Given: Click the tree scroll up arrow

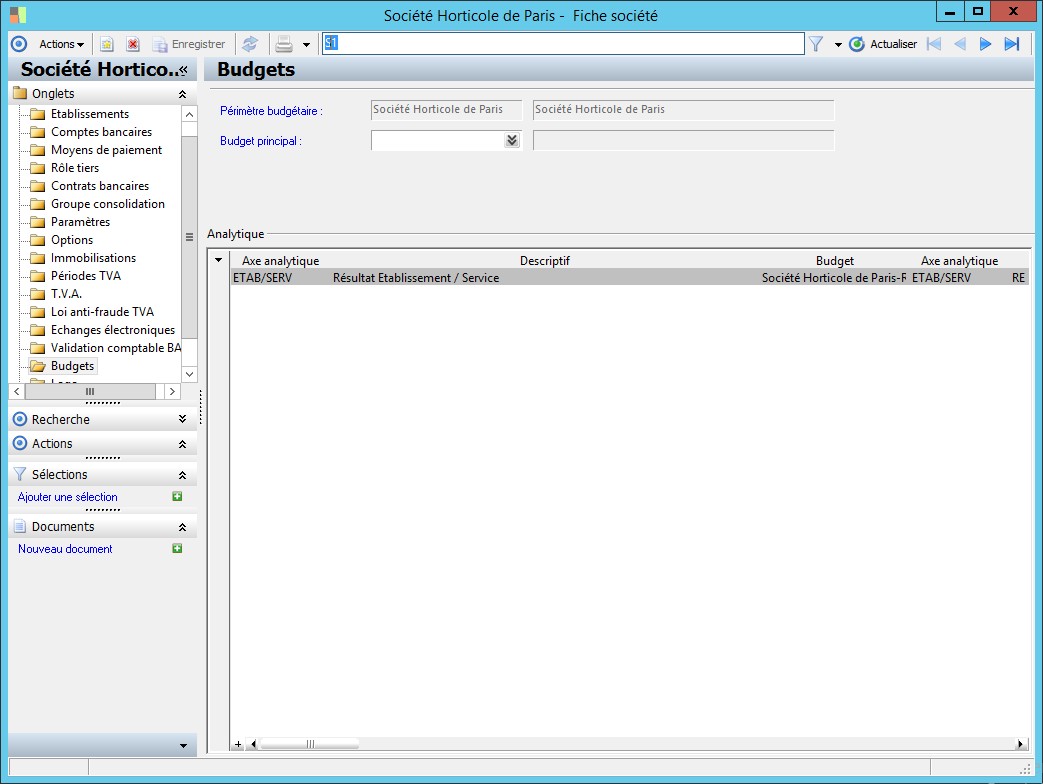Looking at the screenshot, I should (190, 114).
